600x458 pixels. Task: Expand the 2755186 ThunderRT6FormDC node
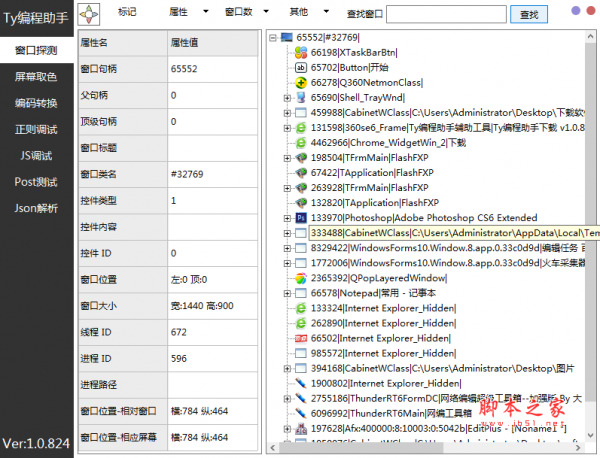[287, 399]
